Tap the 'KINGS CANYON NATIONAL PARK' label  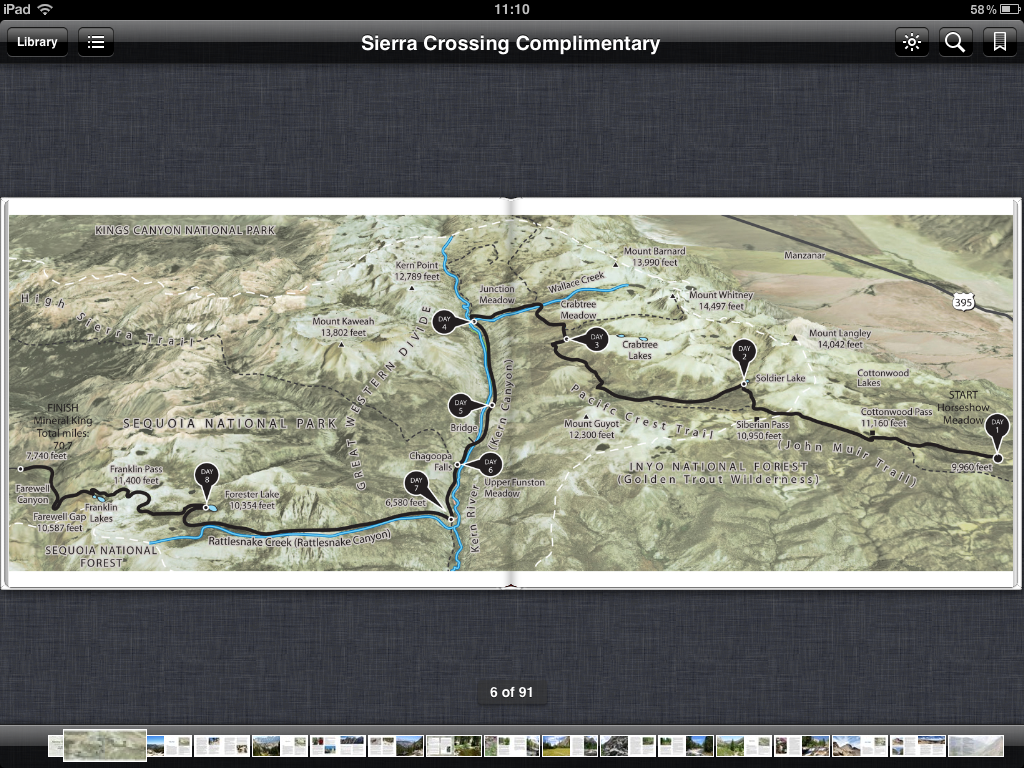[x=185, y=230]
